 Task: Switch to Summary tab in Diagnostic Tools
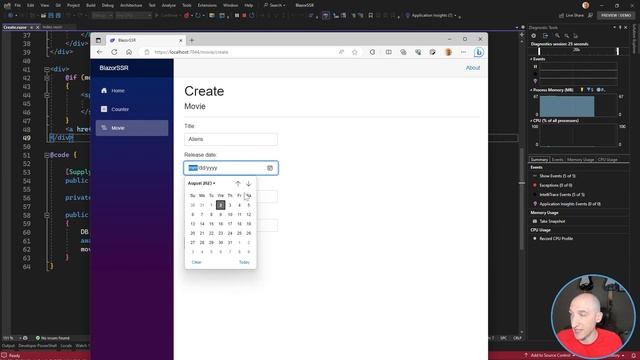point(539,160)
